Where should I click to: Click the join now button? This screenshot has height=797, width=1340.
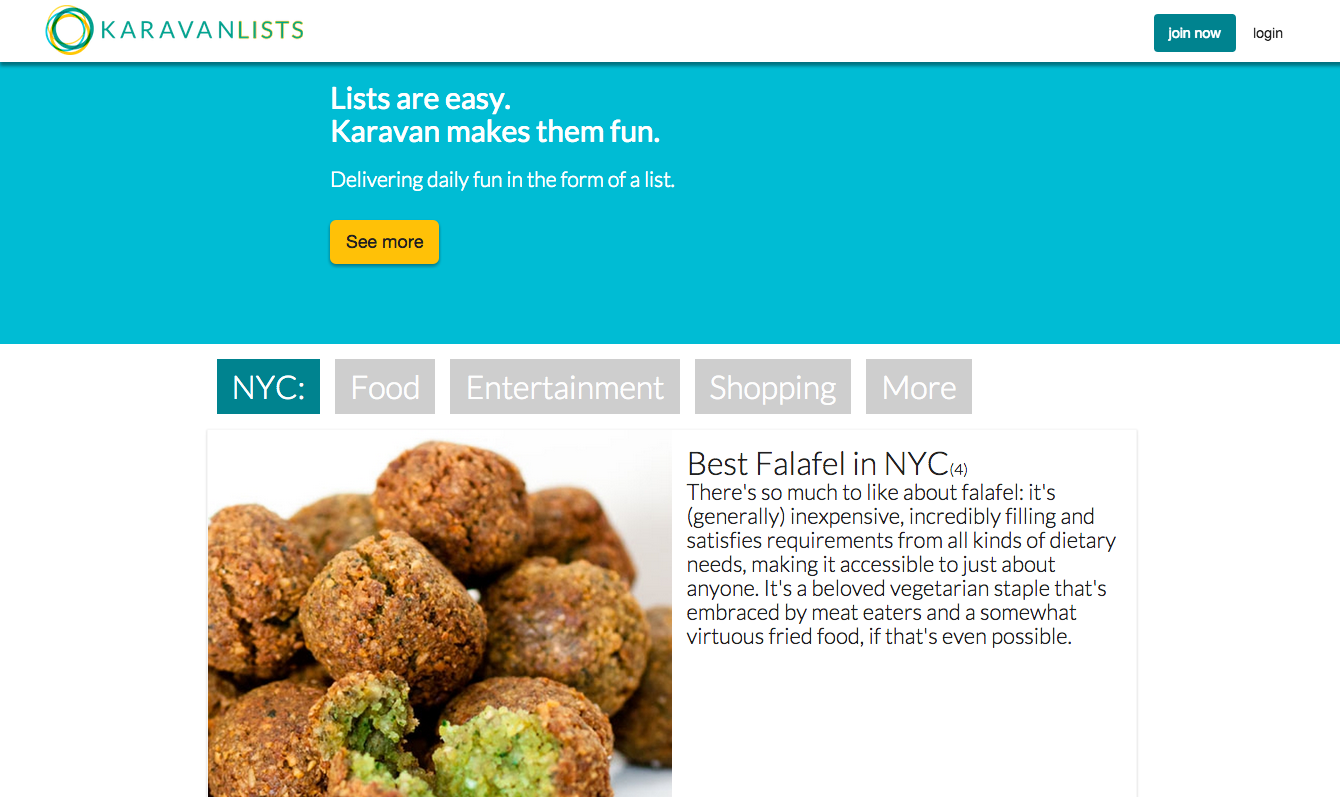[1194, 33]
